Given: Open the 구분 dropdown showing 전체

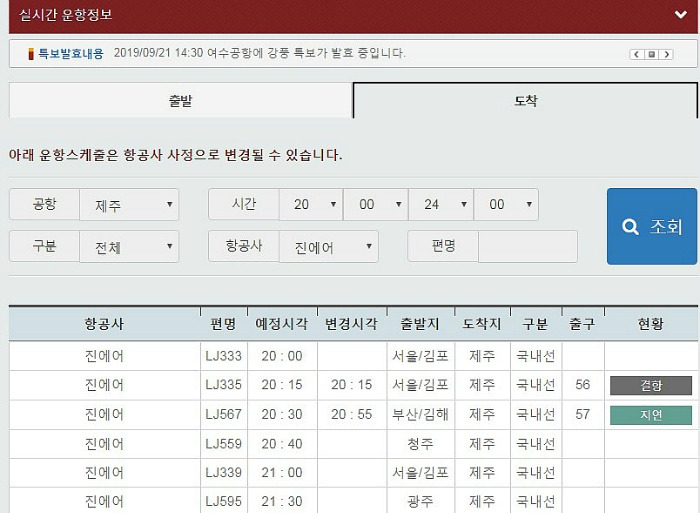Looking at the screenshot, I should [x=129, y=246].
